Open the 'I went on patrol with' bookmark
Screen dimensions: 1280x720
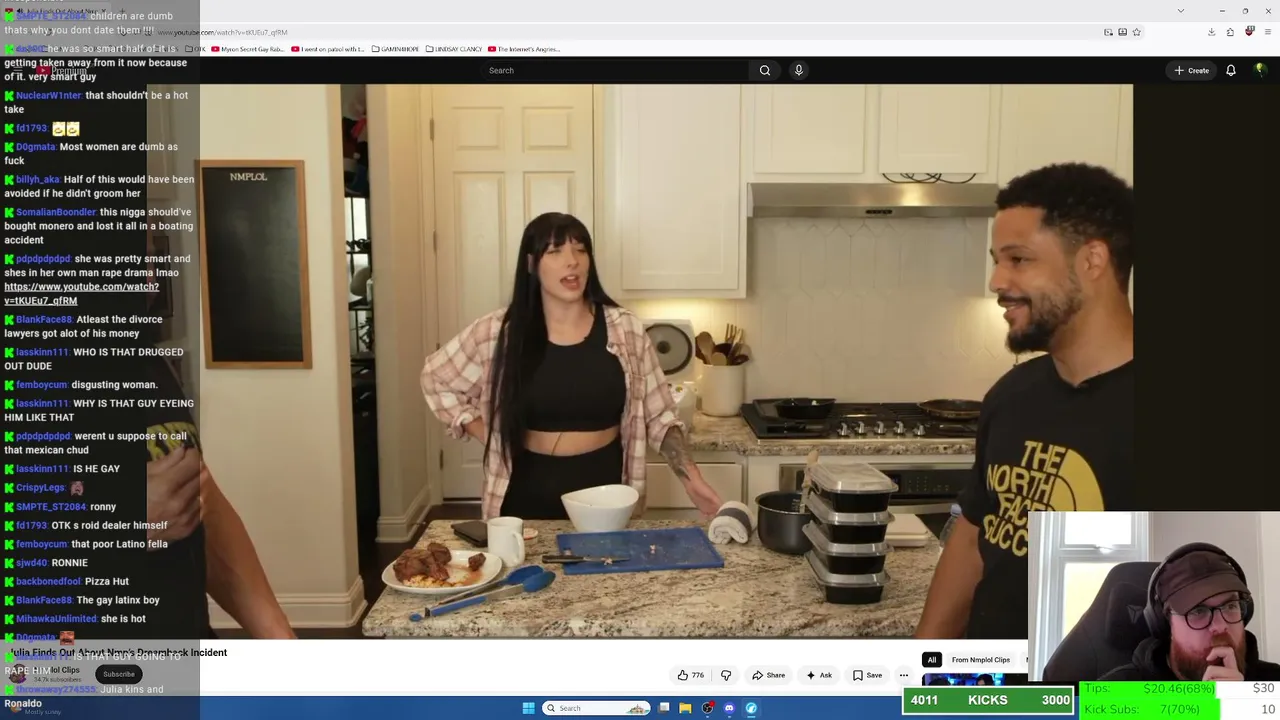point(328,49)
